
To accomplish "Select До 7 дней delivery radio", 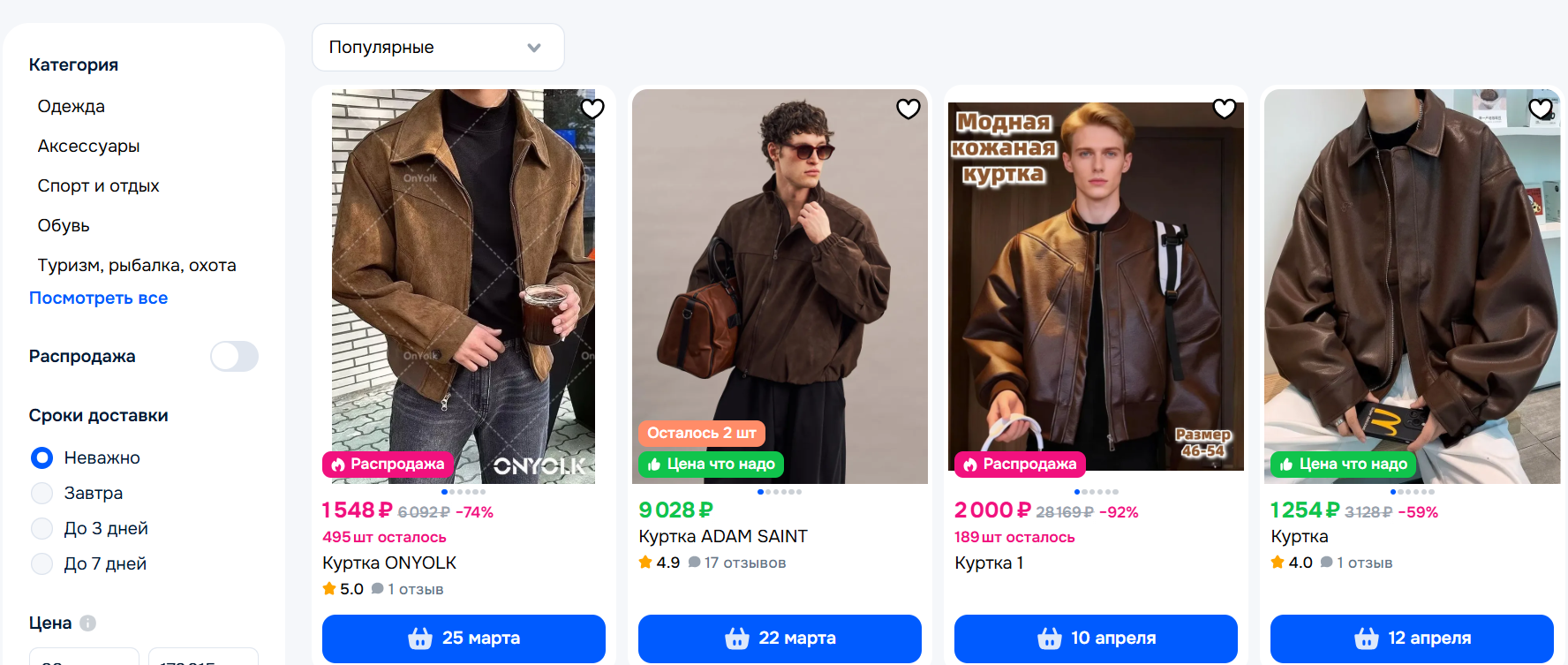I will (x=41, y=563).
